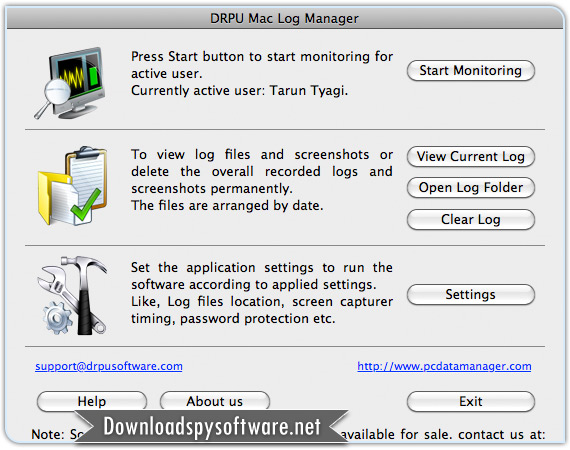Click the monitor with magnifier icon

point(69,83)
